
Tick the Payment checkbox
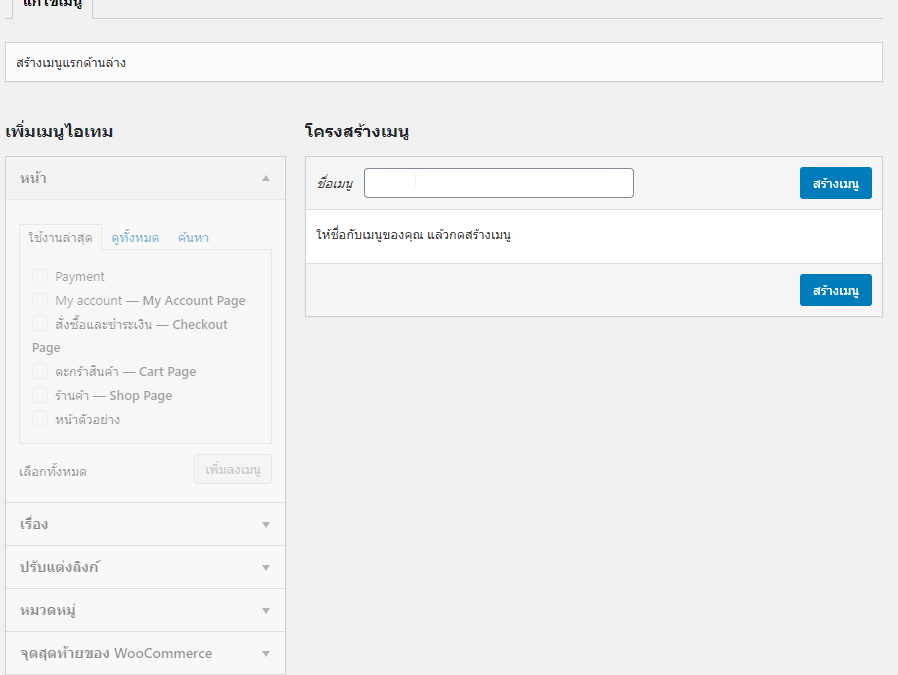coord(40,276)
